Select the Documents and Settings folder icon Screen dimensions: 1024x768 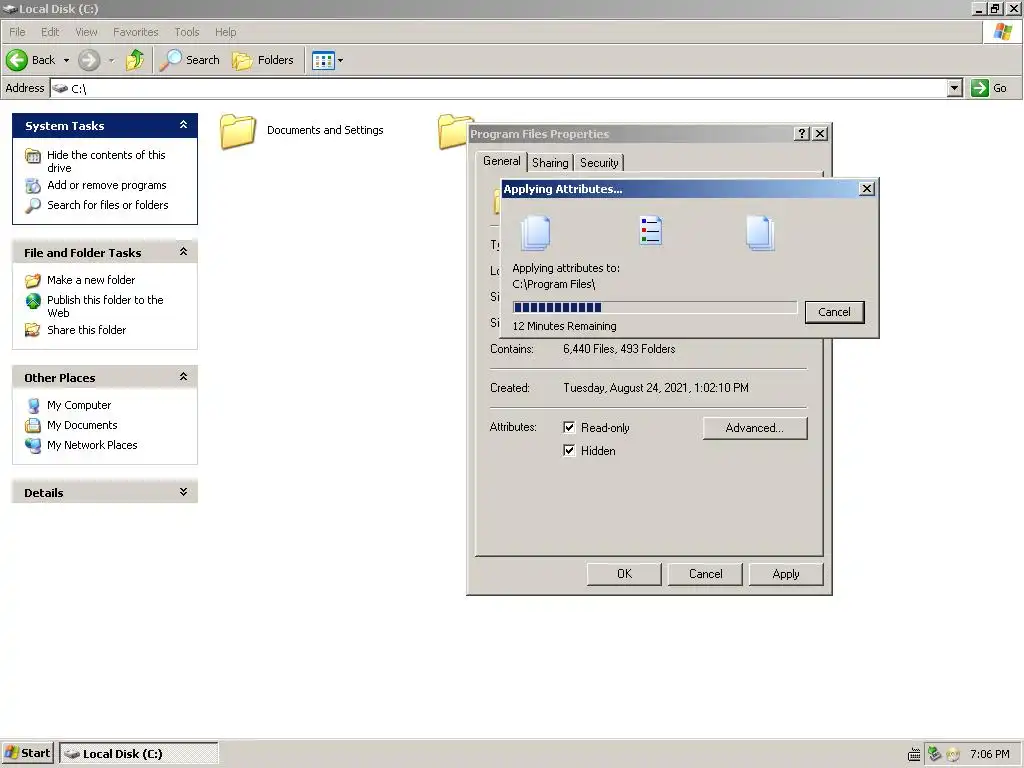238,131
